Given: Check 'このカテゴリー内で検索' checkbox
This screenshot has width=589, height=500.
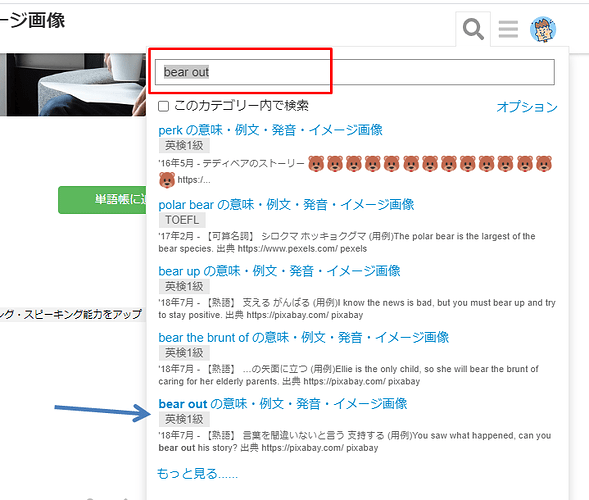Looking at the screenshot, I should point(163,106).
